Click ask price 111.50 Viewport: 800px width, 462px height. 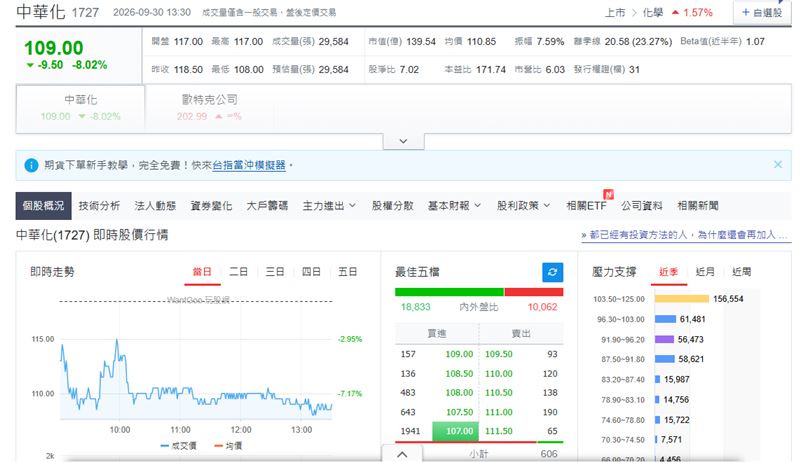point(498,431)
